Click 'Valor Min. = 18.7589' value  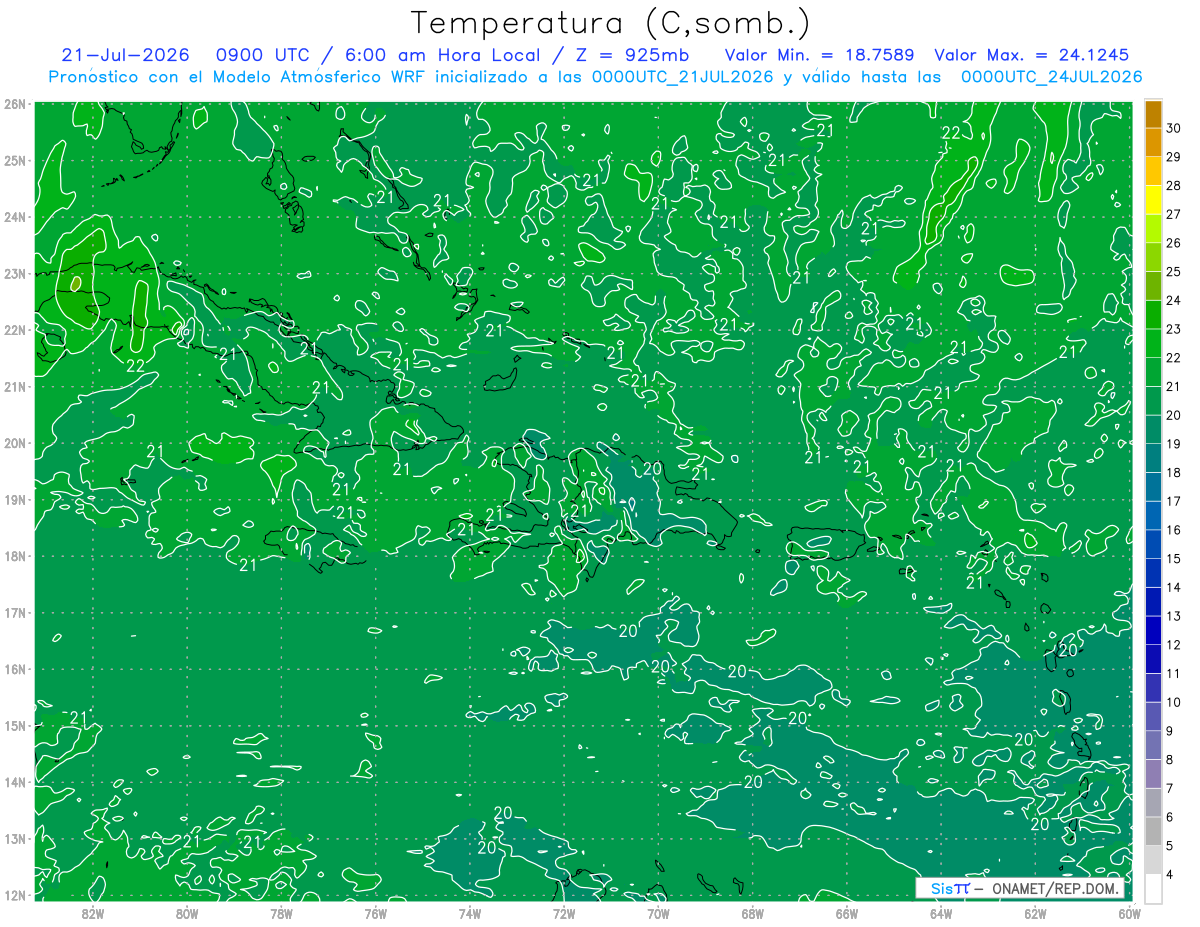pos(819,55)
